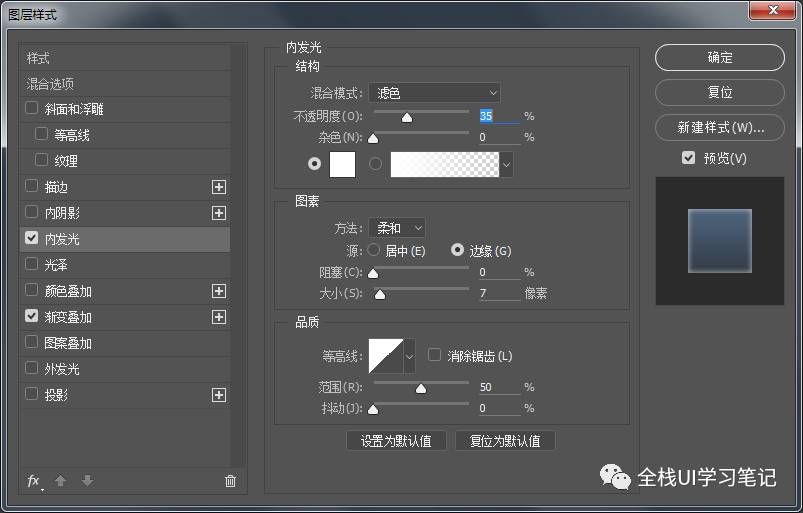
Task: Select the 内发光 row label
Action: 62,239
